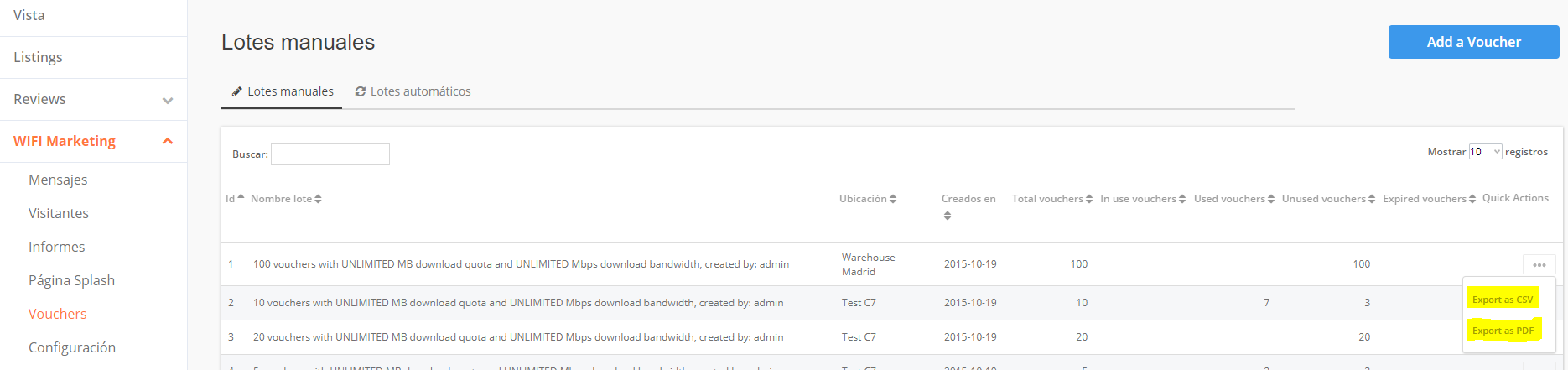
Task: Click the refresh icon beside Lotes automáticos
Action: (361, 91)
